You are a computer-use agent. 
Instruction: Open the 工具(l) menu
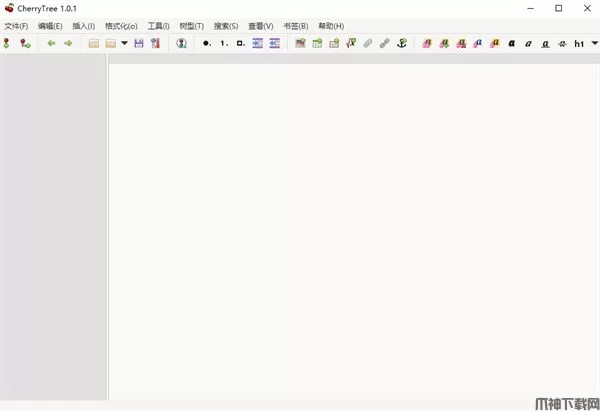158,26
